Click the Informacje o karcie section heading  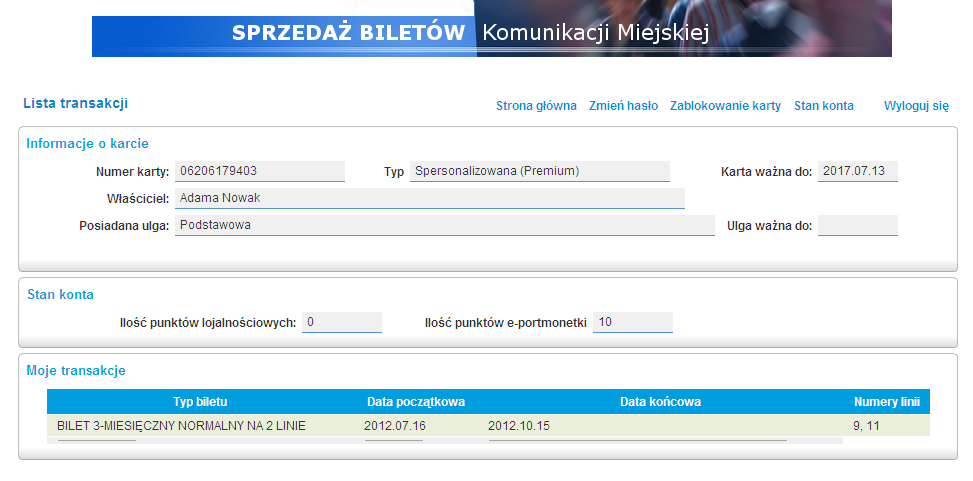pos(87,143)
